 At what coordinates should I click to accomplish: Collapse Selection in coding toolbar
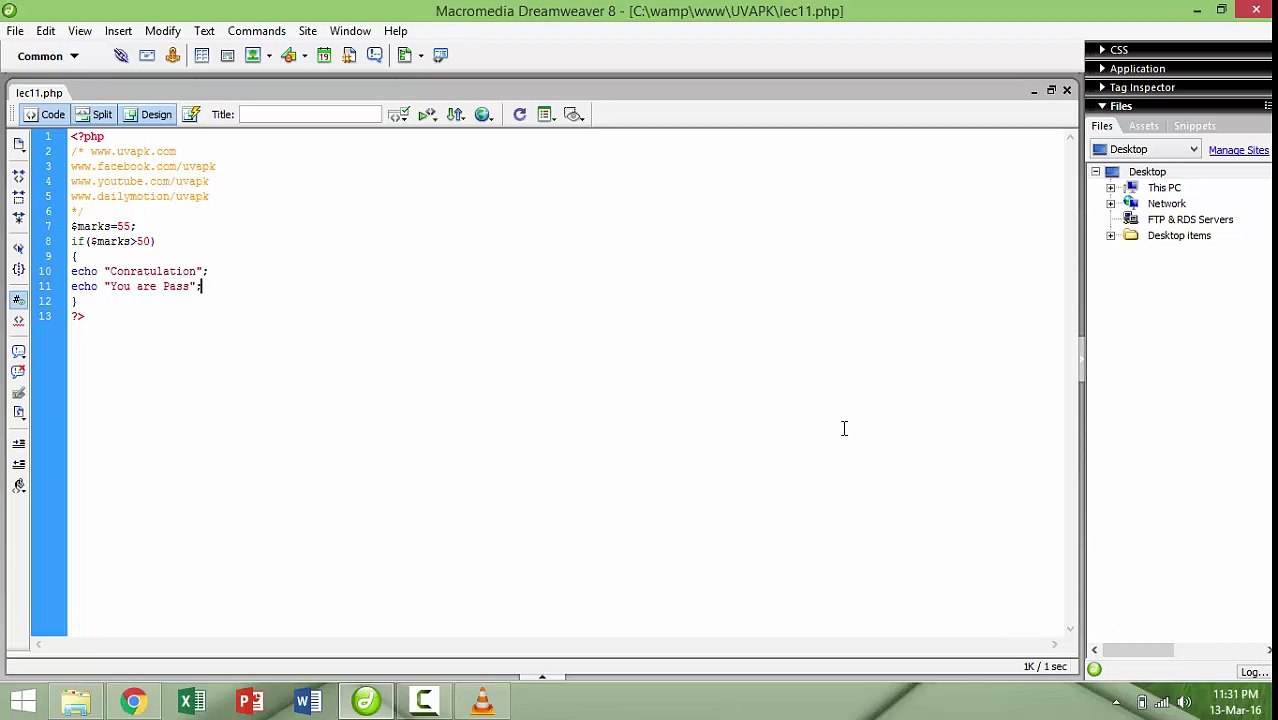click(18, 195)
